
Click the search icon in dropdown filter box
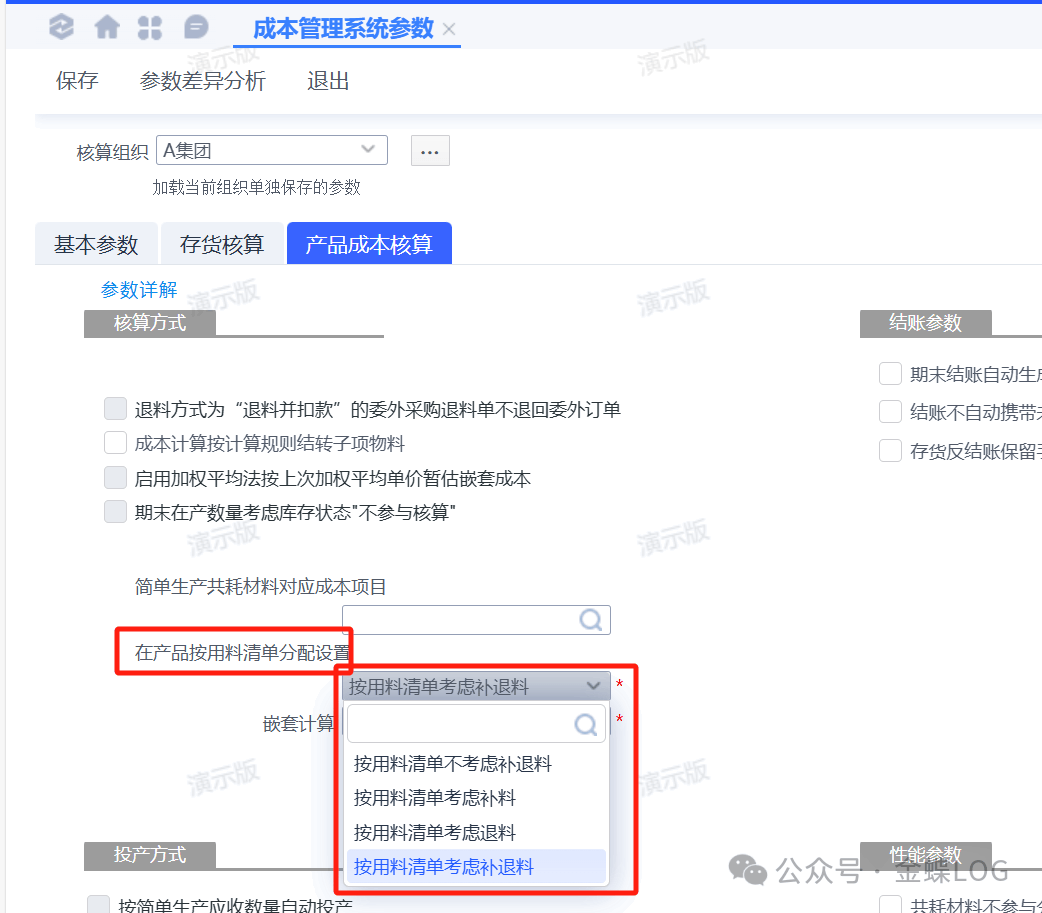tap(587, 725)
